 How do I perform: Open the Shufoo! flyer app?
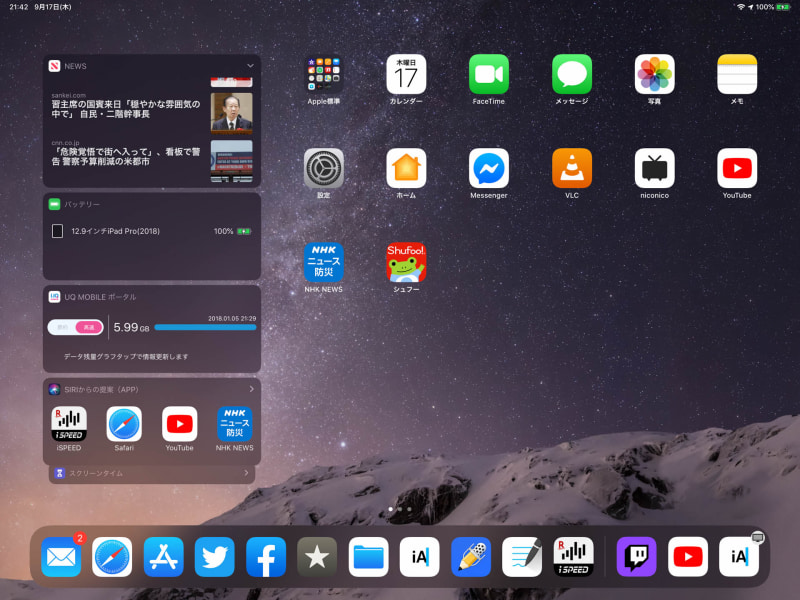pos(405,259)
